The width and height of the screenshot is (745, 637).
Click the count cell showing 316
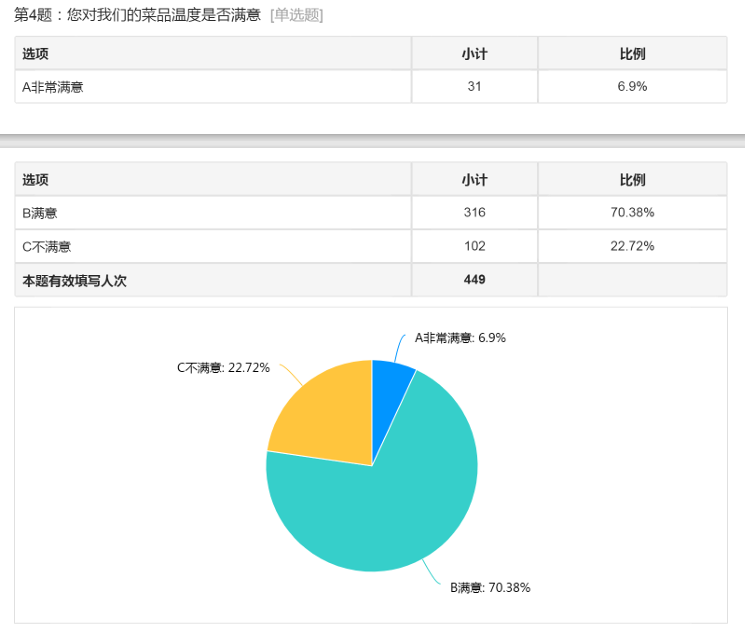[x=474, y=213]
